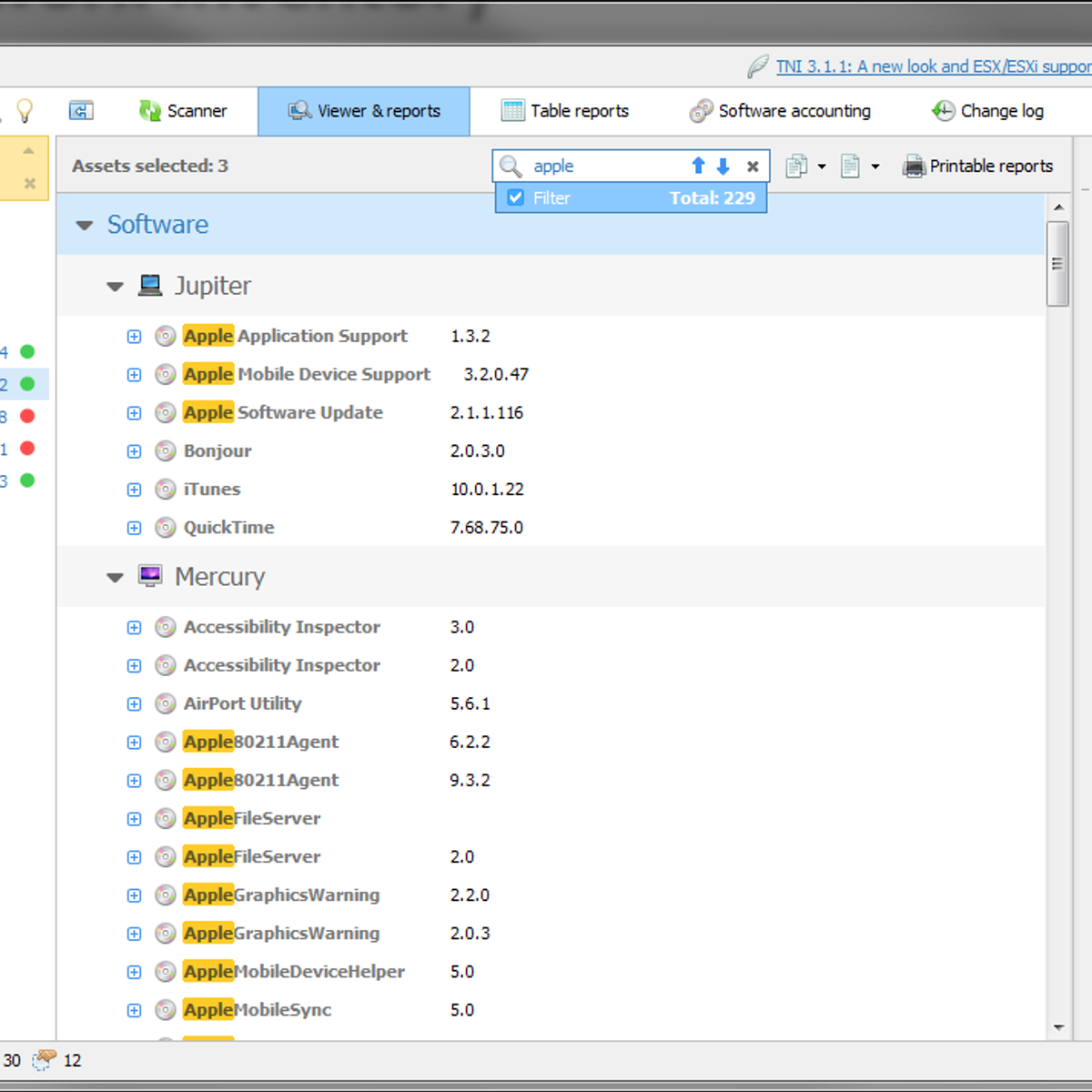Expand Accessibility Inspector 2.0 entry

pos(135,666)
